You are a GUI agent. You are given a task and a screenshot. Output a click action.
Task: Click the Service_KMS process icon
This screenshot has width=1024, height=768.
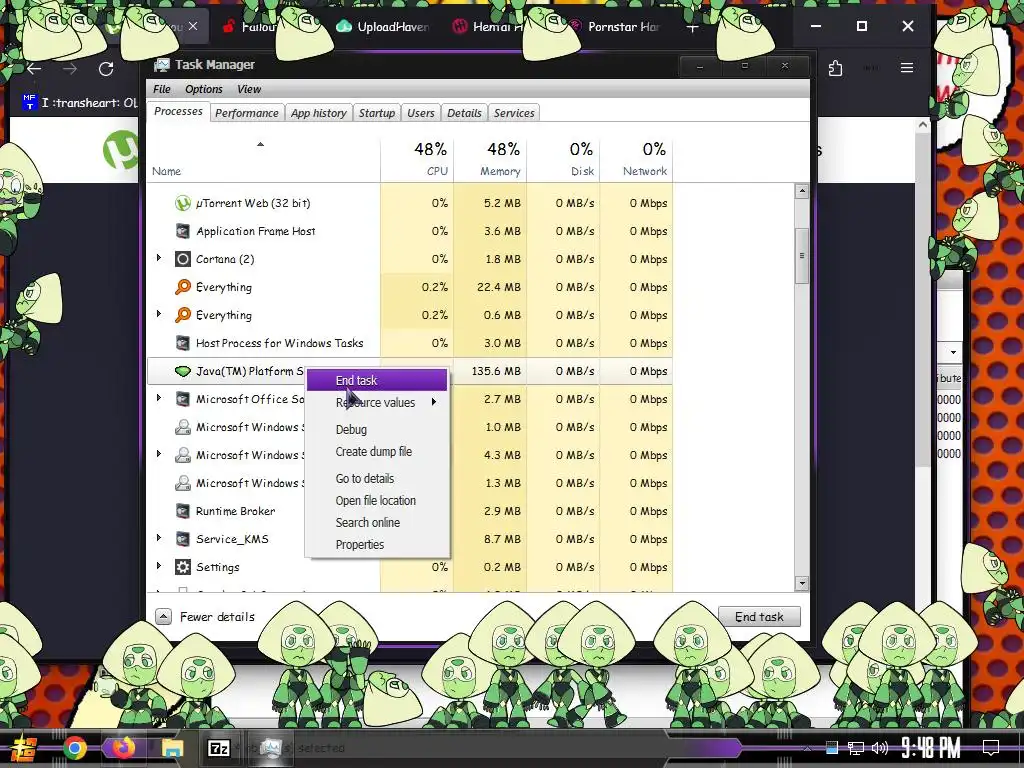(183, 539)
